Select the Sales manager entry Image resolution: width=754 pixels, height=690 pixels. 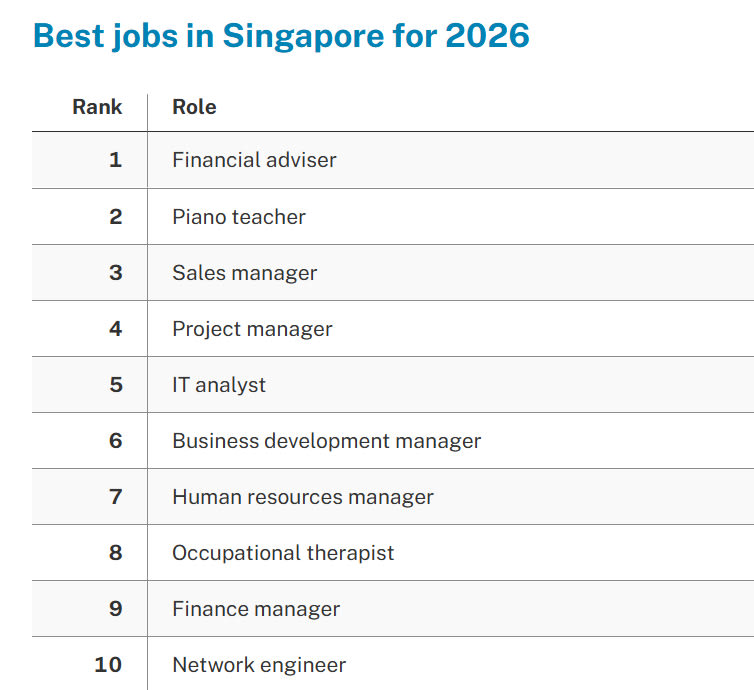click(244, 273)
